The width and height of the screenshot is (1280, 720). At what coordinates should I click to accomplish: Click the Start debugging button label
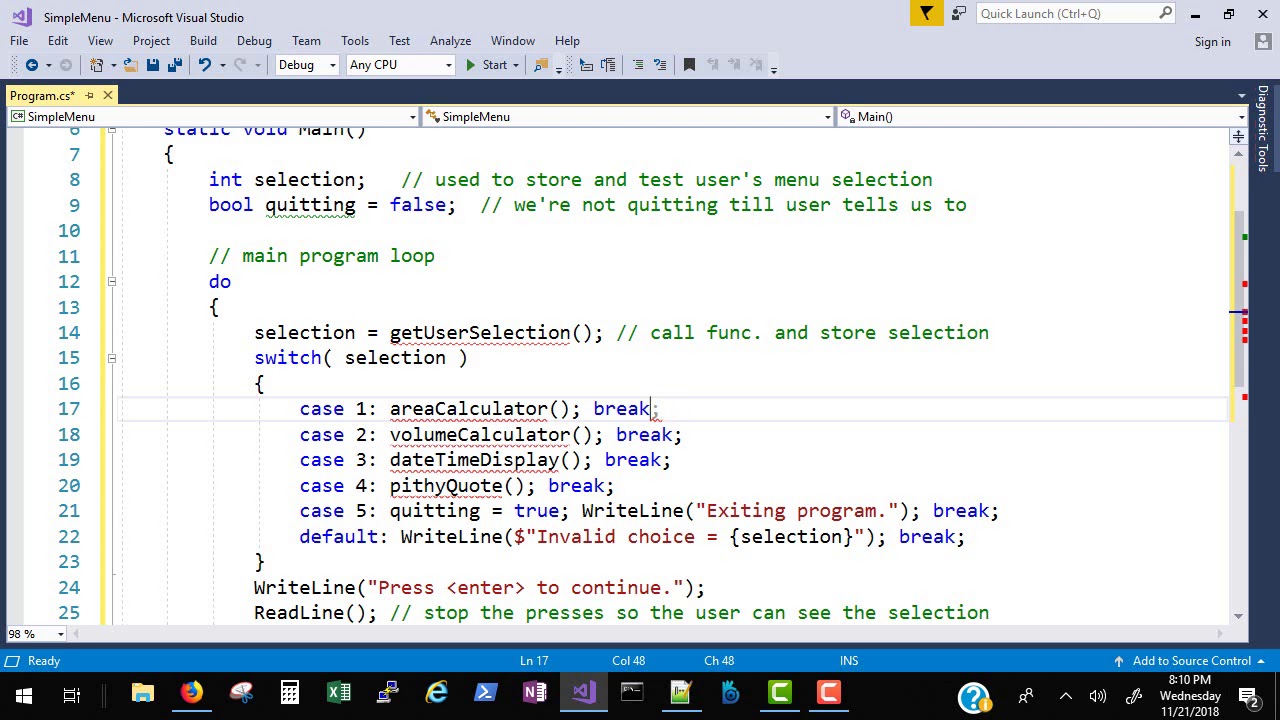click(x=495, y=65)
